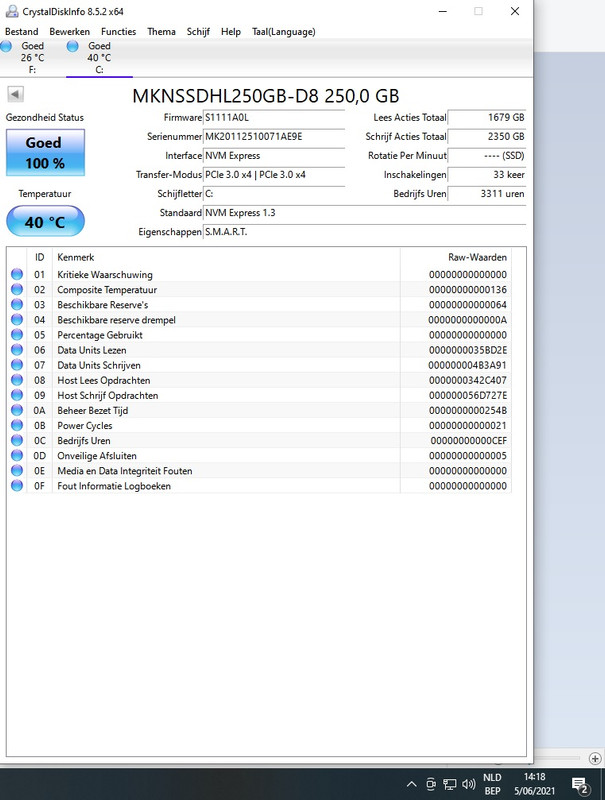605x800 pixels.
Task: Open the Bewerken menu
Action: click(69, 32)
